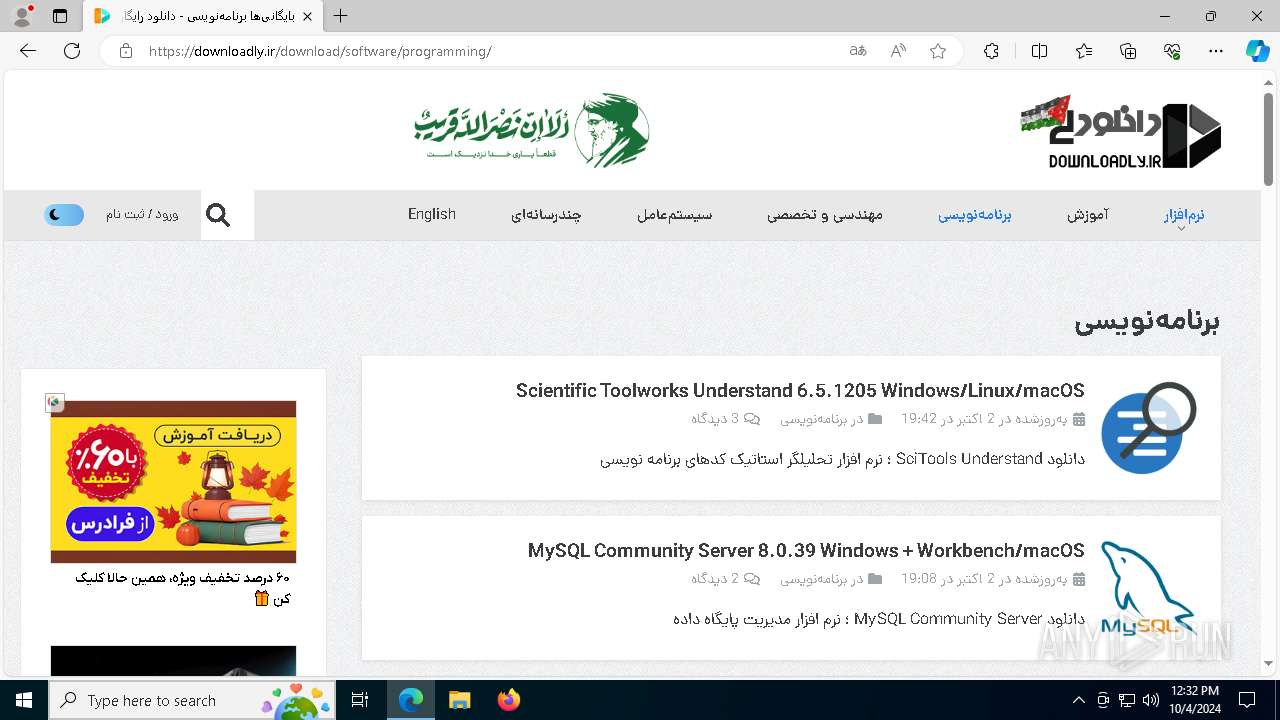
Task: Open the Windows Start menu
Action: pos(24,700)
